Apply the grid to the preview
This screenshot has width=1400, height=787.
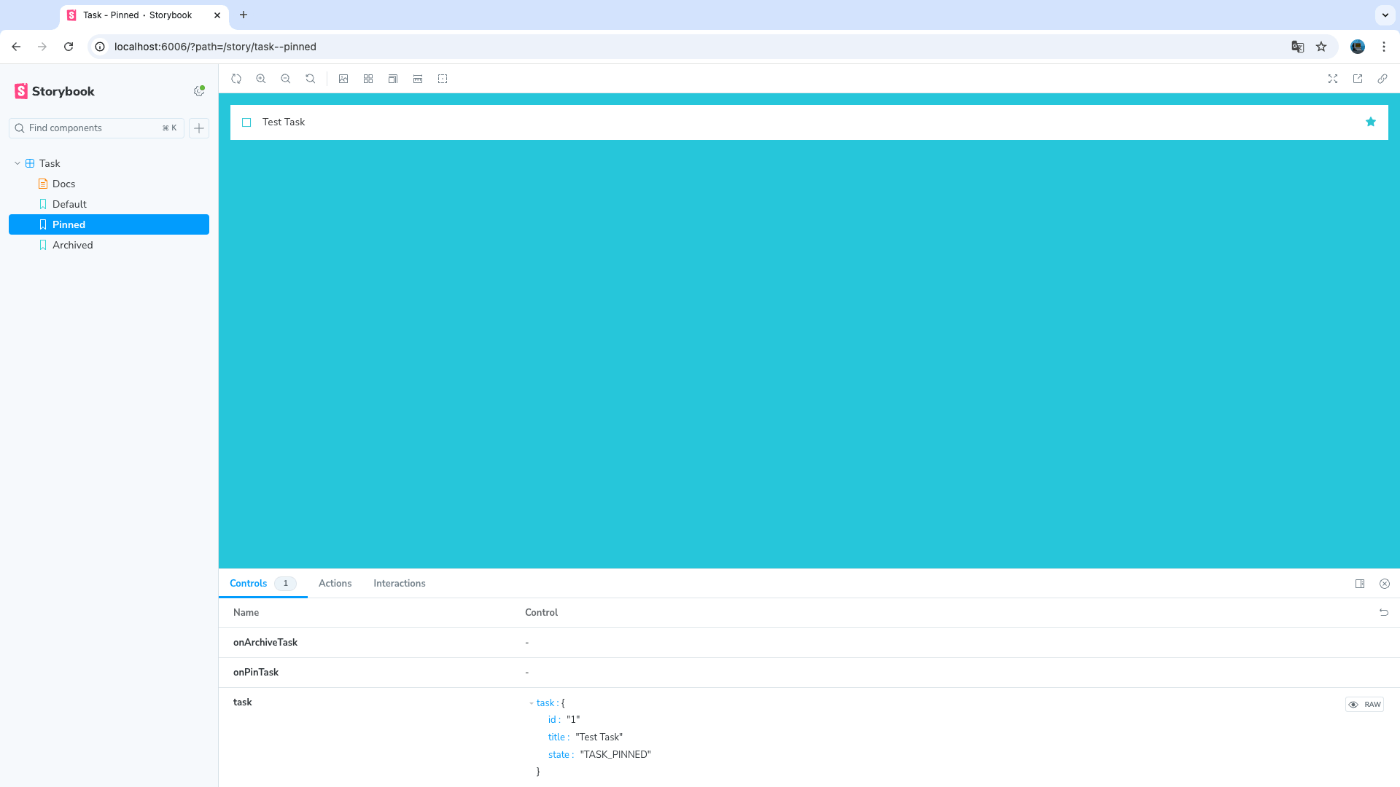point(368,78)
